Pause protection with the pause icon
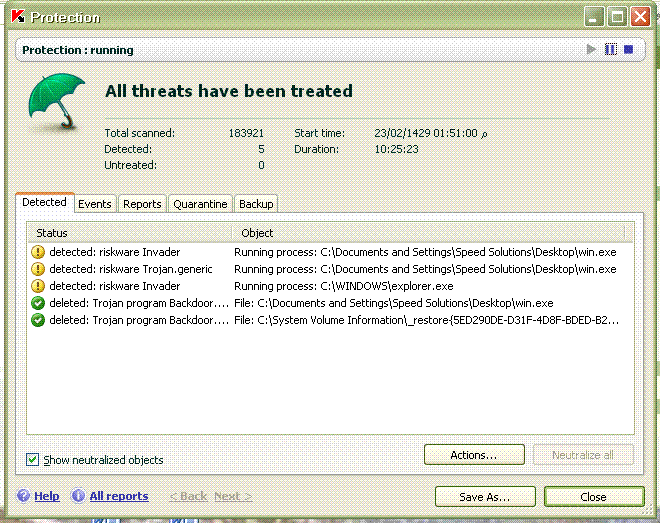660x523 pixels. point(610,50)
